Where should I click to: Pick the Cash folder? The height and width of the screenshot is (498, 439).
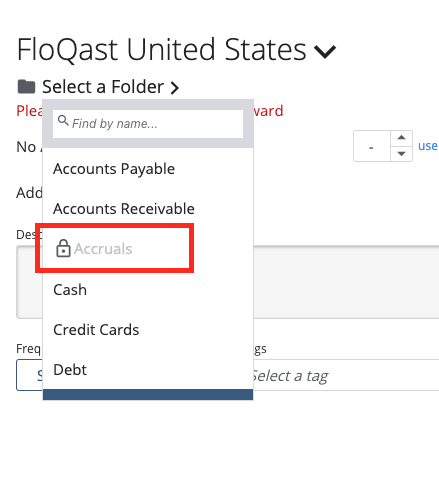click(x=148, y=290)
